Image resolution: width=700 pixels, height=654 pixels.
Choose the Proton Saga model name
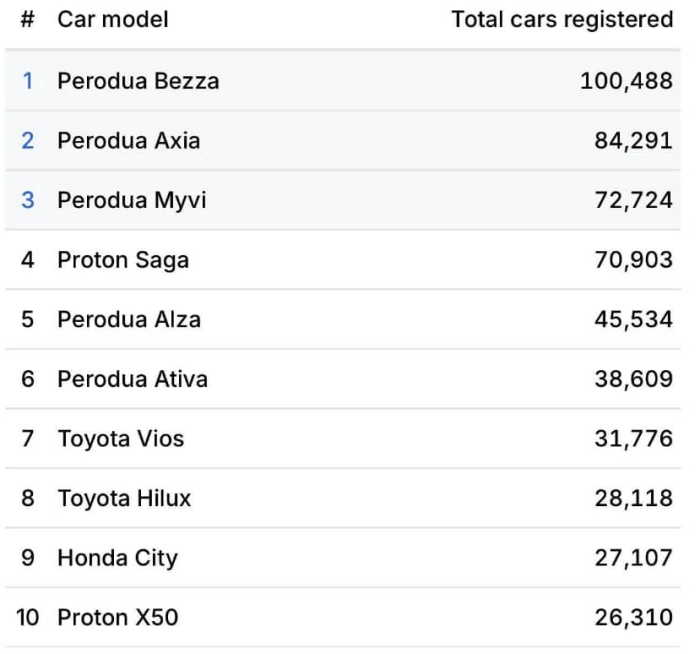123,260
